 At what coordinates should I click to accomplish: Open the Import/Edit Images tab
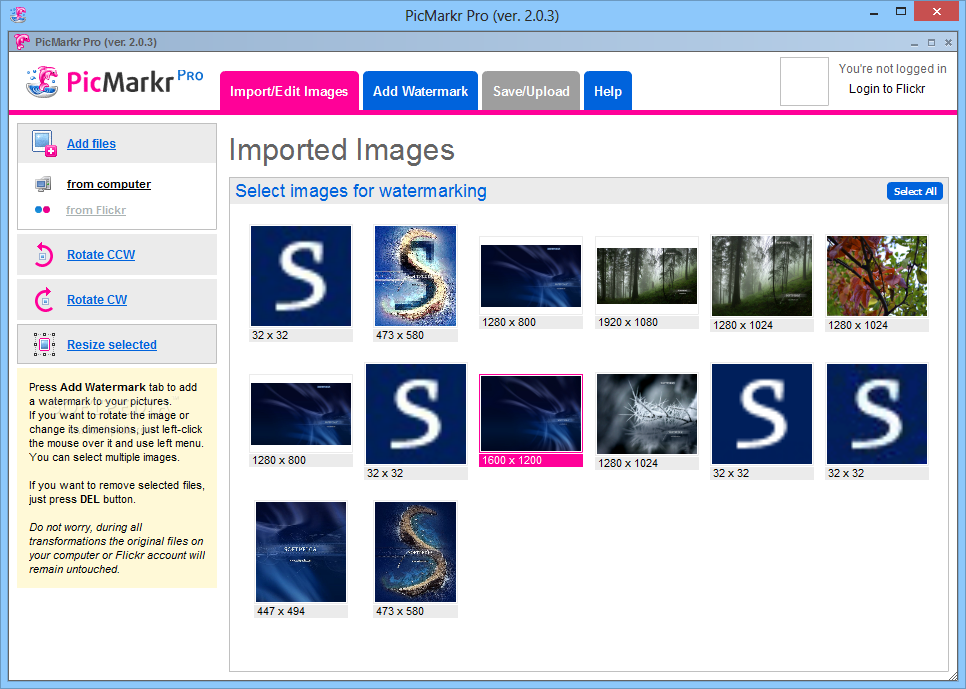[x=289, y=91]
